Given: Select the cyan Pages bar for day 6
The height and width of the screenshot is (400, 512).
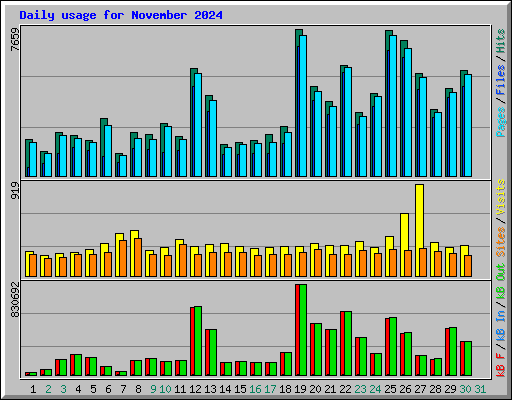Looking at the screenshot, I should [108, 151].
